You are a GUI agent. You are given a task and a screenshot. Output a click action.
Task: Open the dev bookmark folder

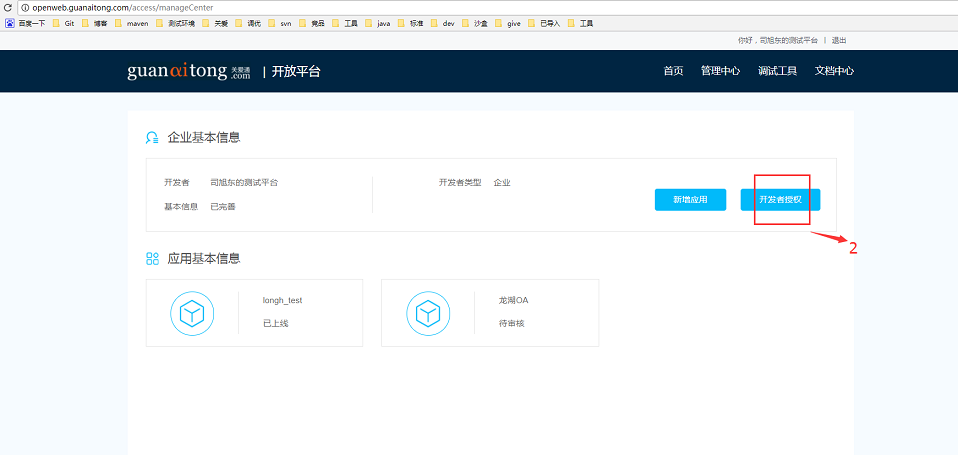tap(443, 24)
